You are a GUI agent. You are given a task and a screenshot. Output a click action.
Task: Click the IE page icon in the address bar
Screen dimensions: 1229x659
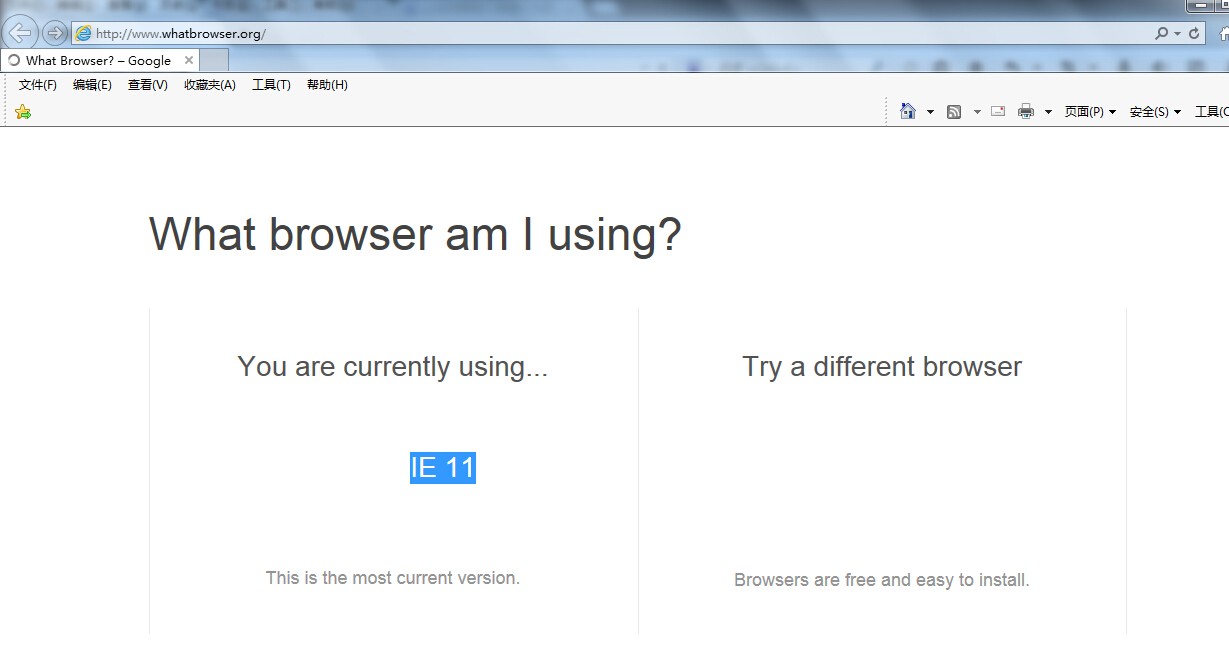[83, 34]
